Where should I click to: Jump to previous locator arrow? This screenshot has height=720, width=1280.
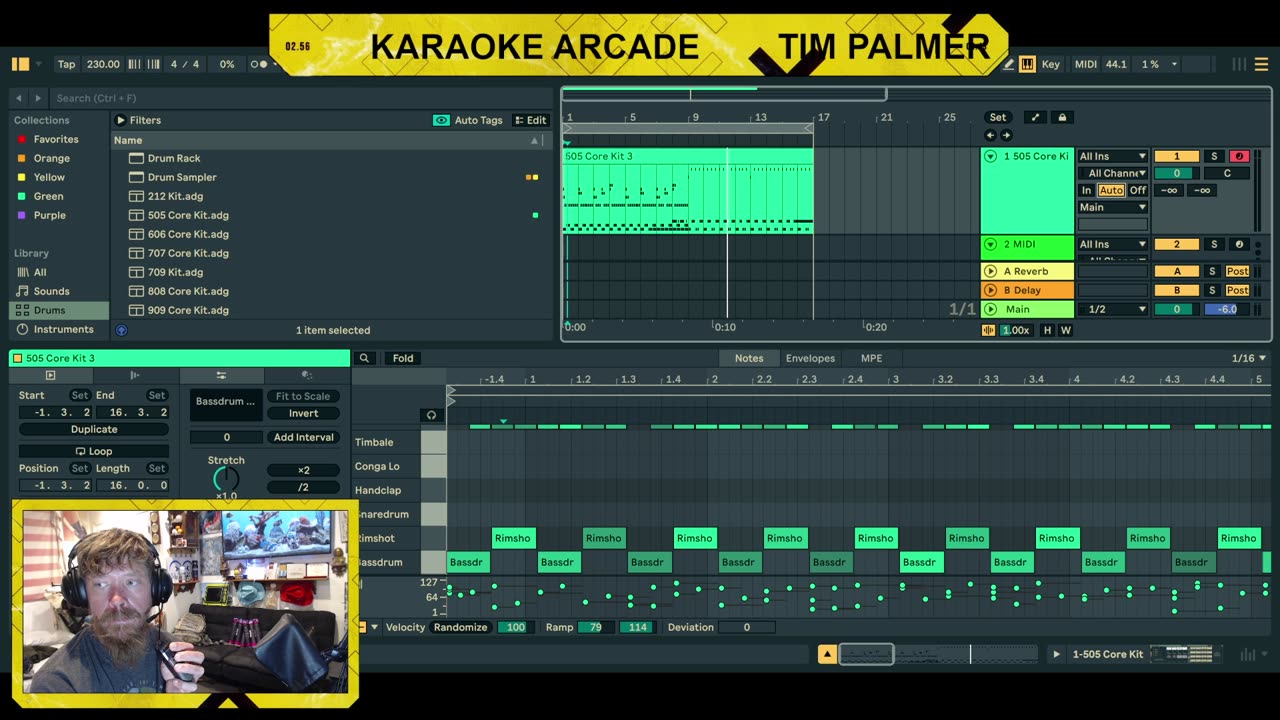[990, 135]
